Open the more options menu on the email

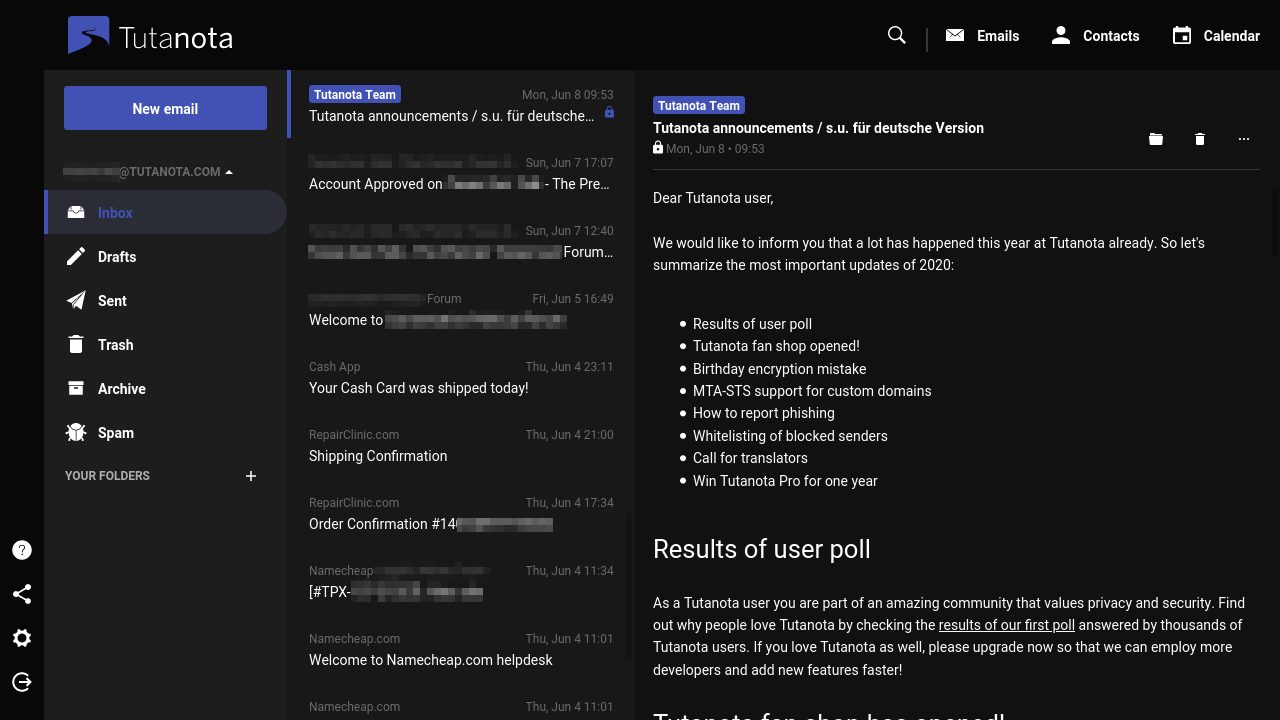(x=1244, y=139)
